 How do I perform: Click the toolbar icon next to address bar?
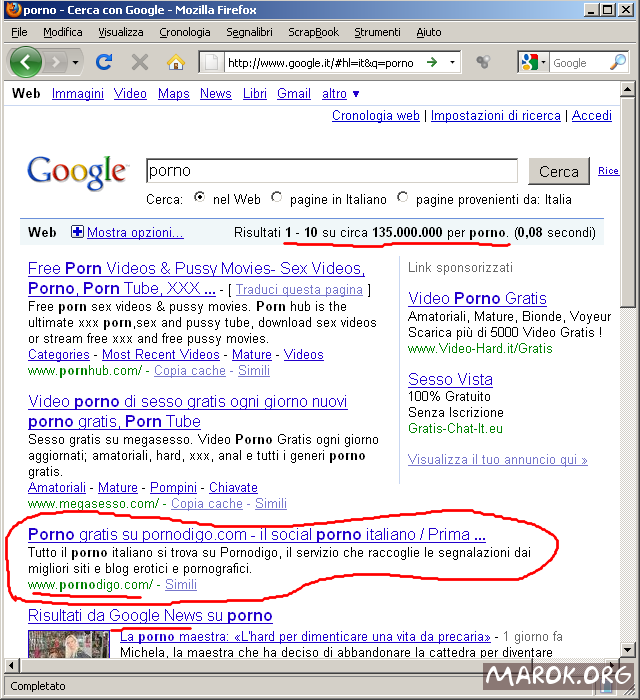coord(483,62)
